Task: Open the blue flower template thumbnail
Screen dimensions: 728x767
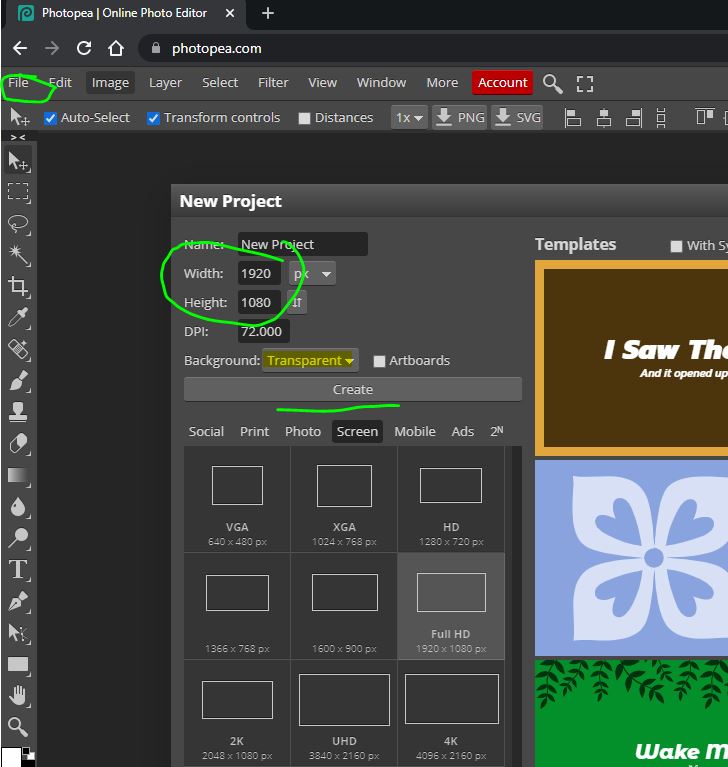Action: coord(631,558)
